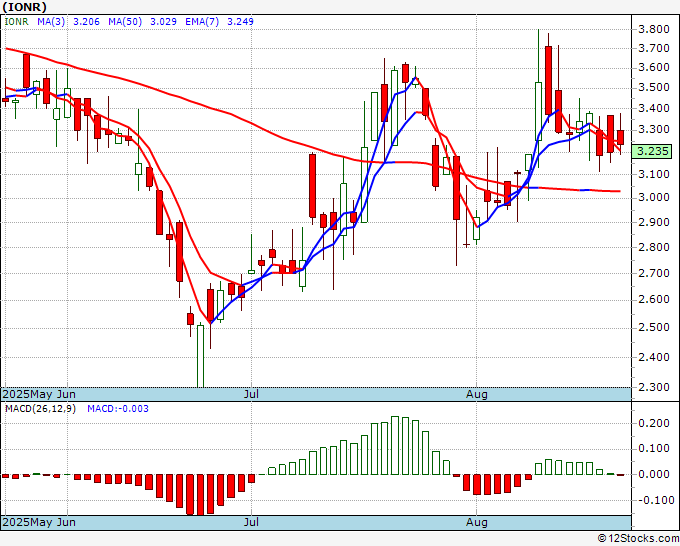Screen dimensions: 680x546
Task: Click the 0.000 MACD axis label
Action: point(654,474)
